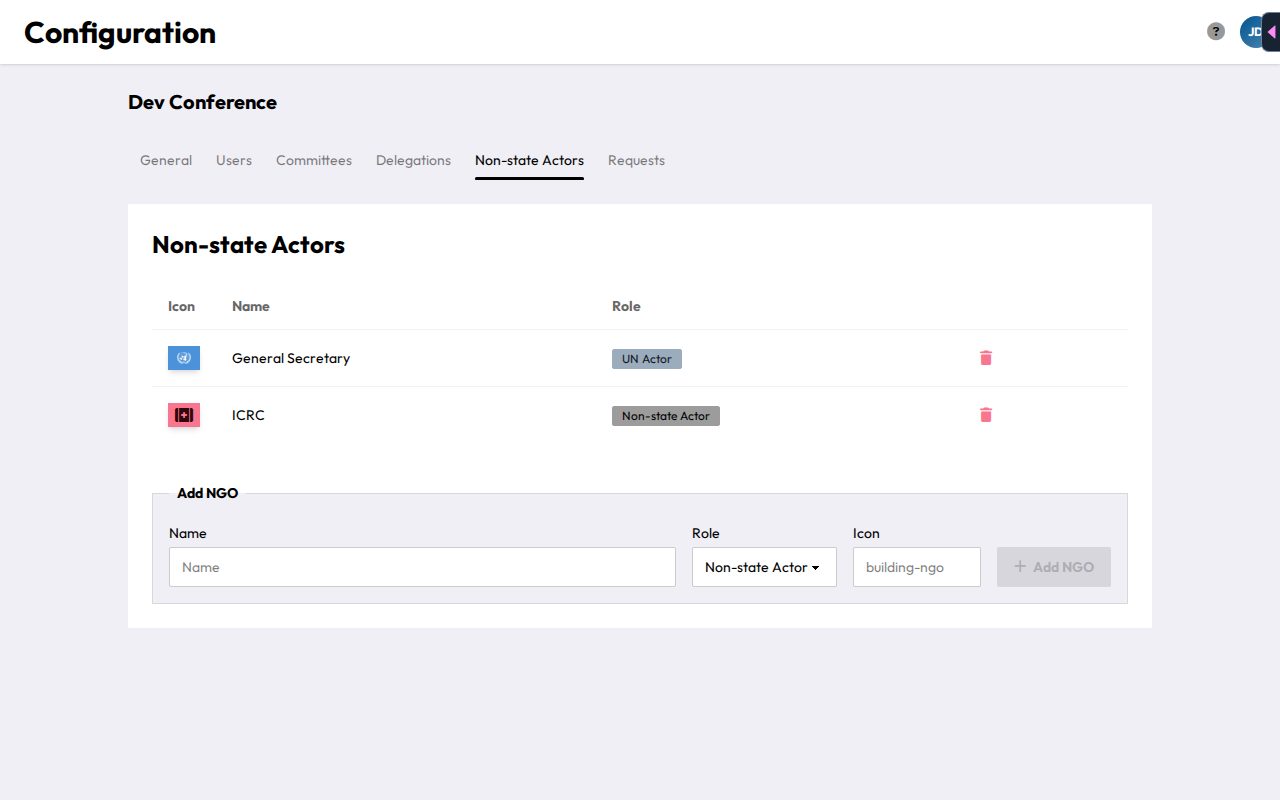The width and height of the screenshot is (1280, 800).
Task: Click the Role column header
Action: [x=626, y=306]
